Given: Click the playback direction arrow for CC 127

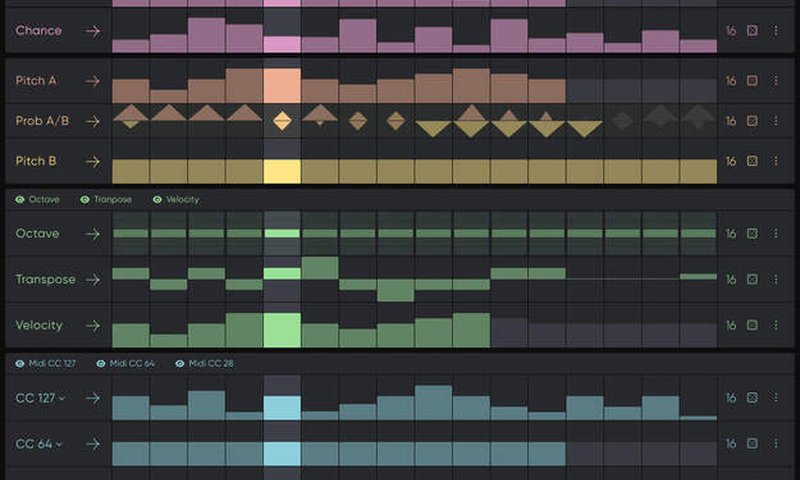Looking at the screenshot, I should click(92, 398).
